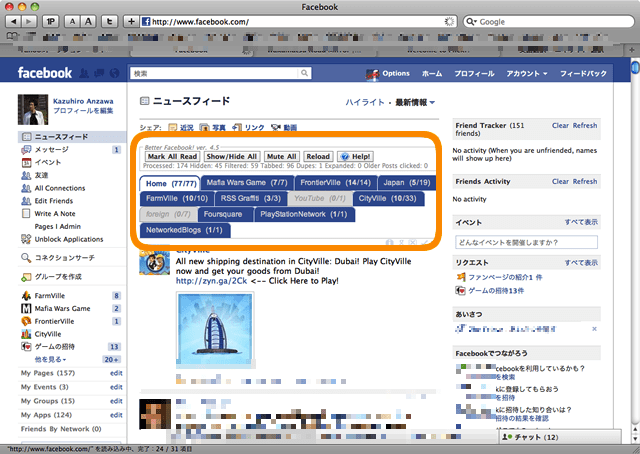
Task: Switch to YouTube (0/1) tab
Action: click(x=320, y=198)
